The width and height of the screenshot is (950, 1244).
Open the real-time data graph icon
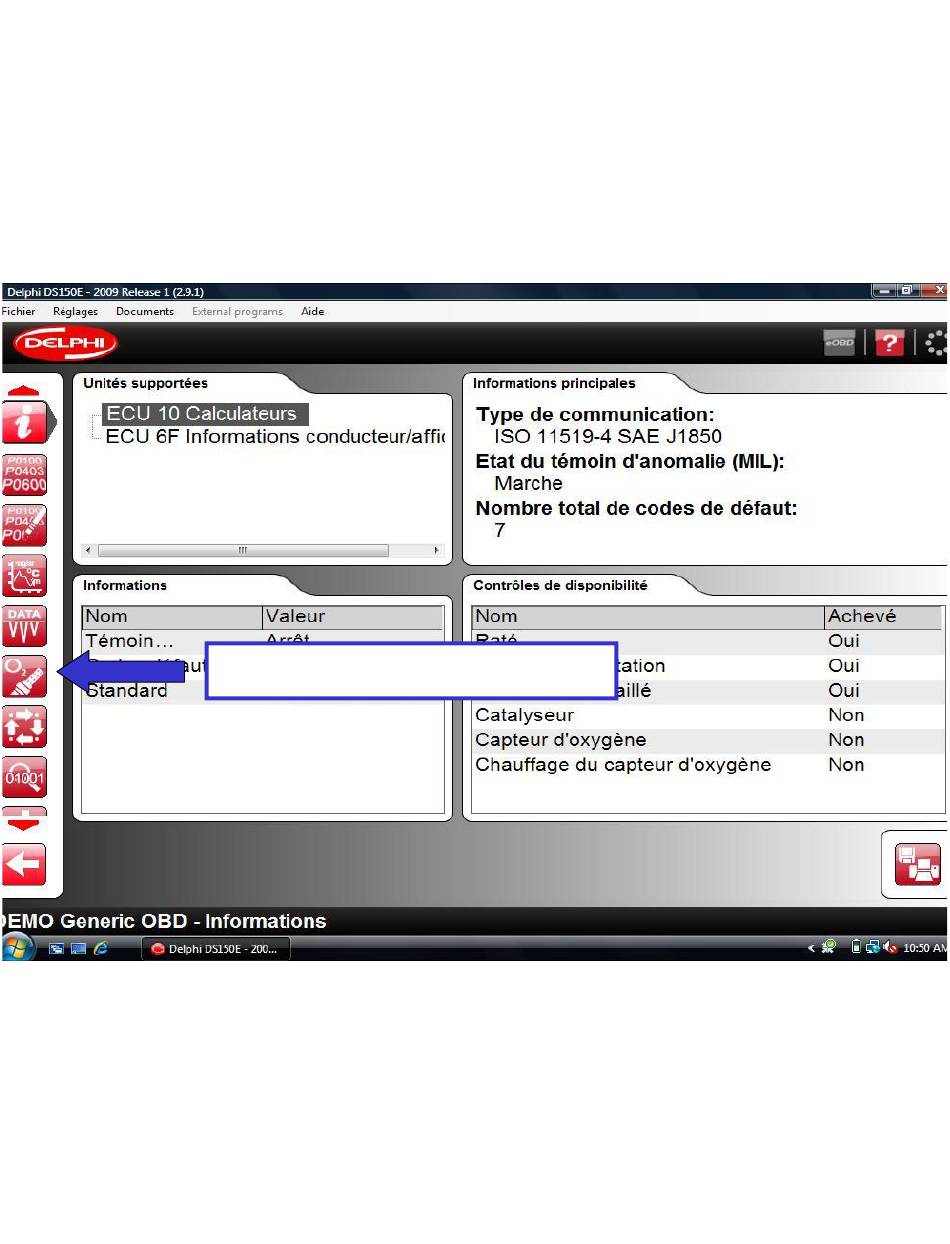24,575
